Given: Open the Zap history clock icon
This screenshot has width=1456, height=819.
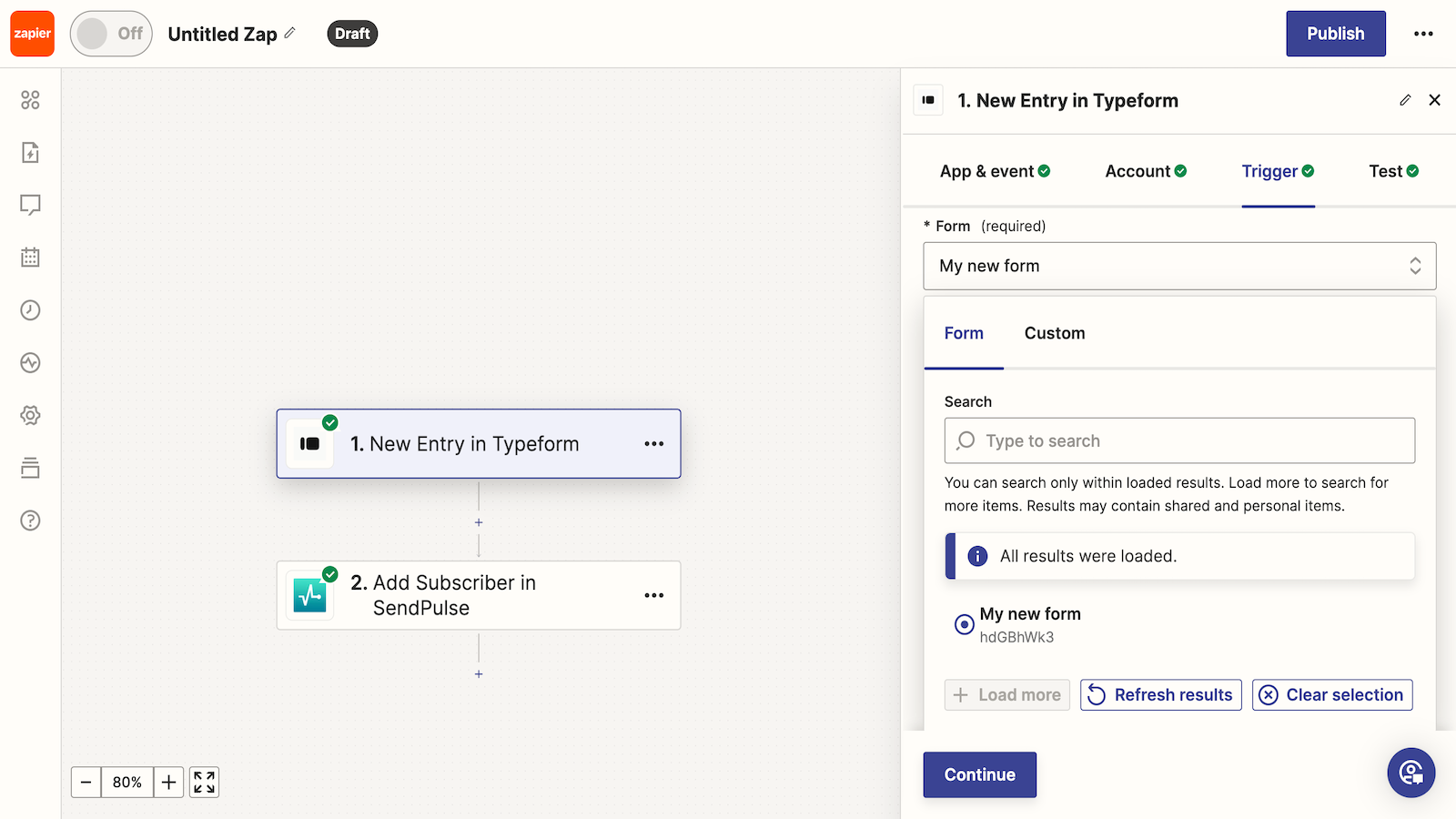Looking at the screenshot, I should coord(30,310).
